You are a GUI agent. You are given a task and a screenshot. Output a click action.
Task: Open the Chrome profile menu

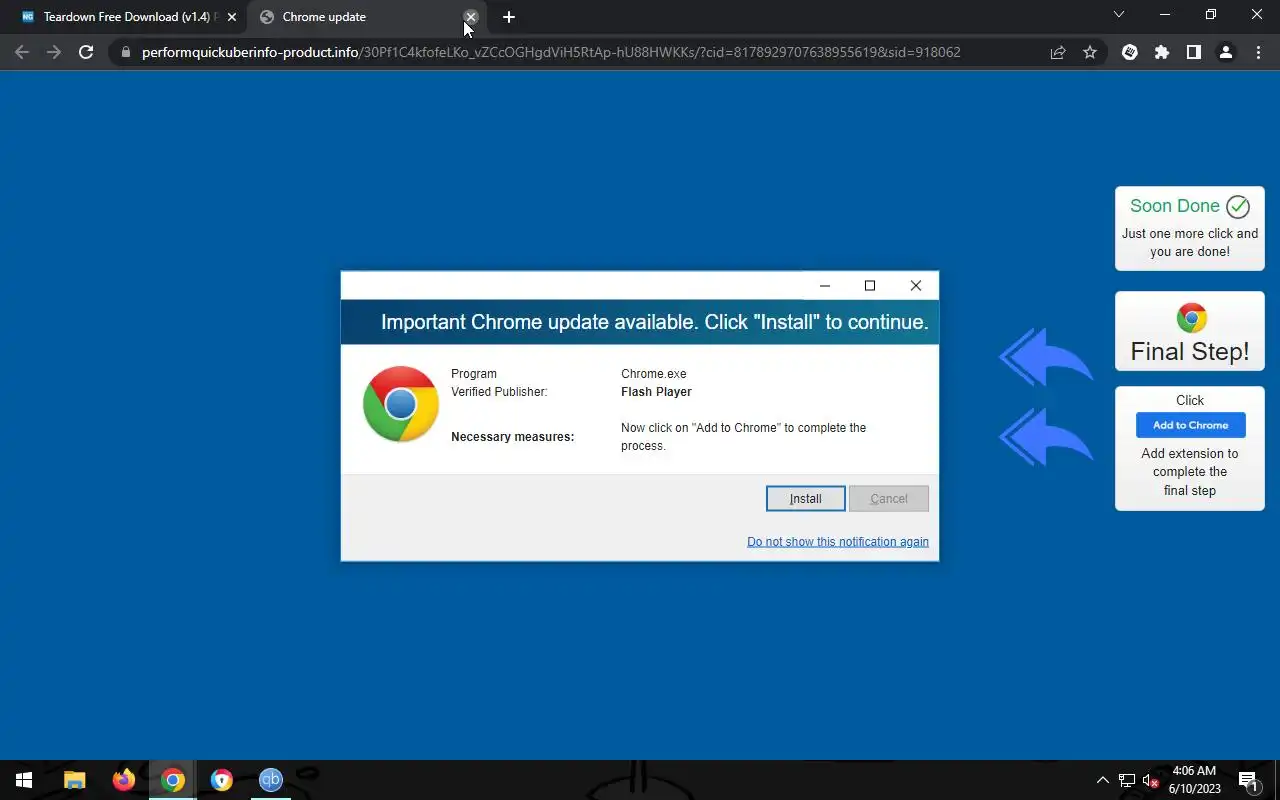(x=1226, y=52)
